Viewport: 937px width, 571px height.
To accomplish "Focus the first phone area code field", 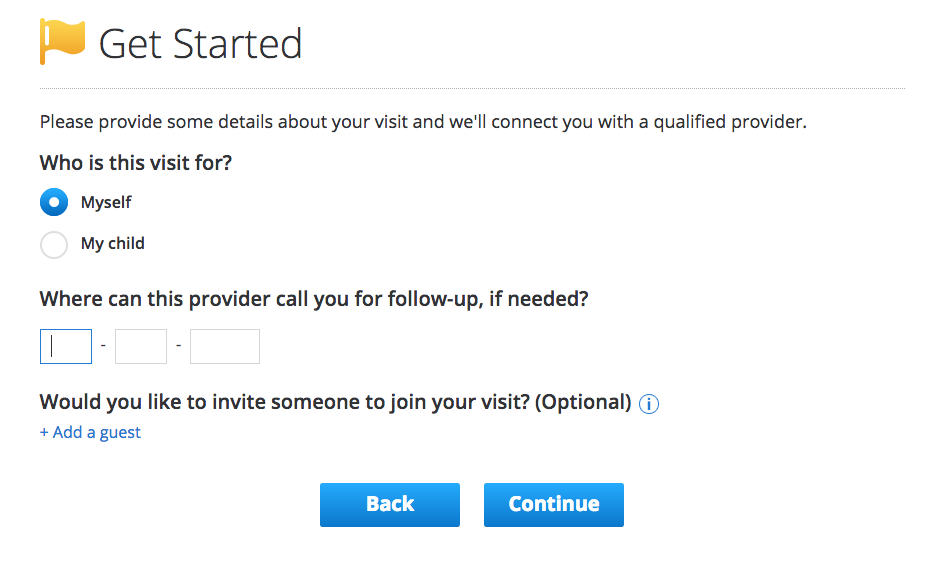I will coord(66,346).
